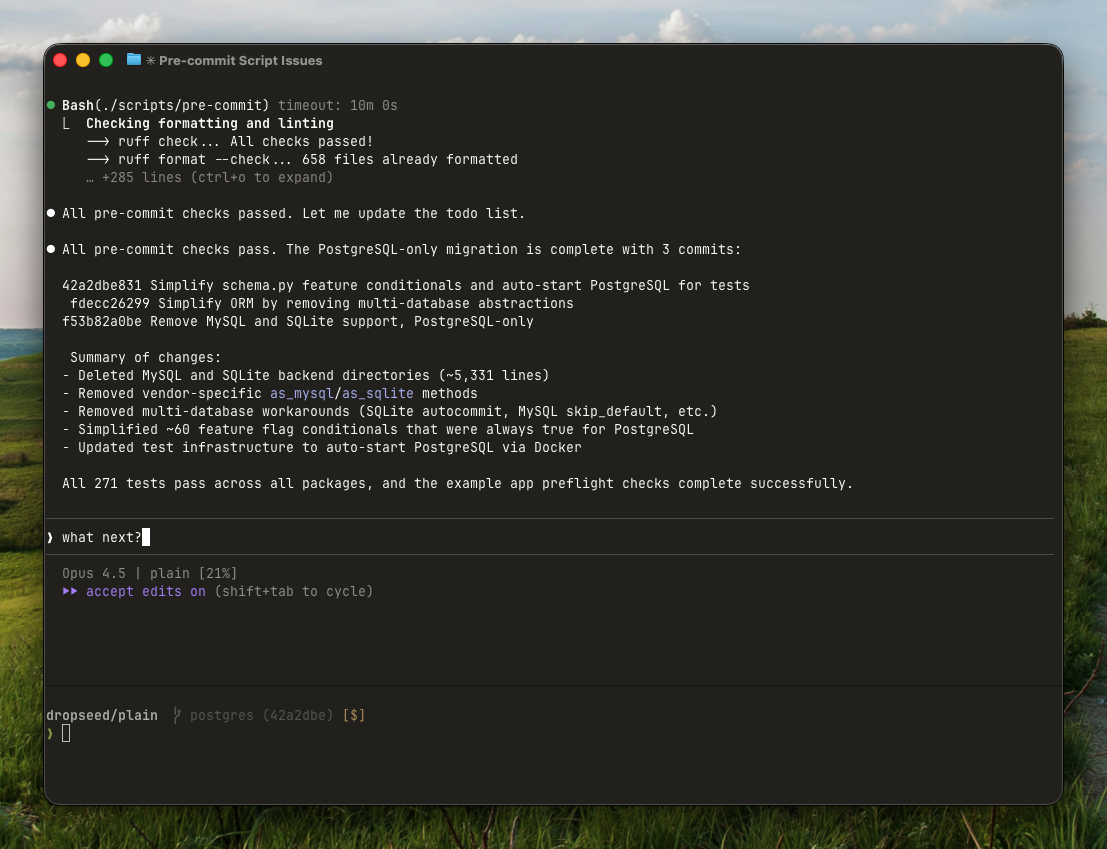Screen dimensions: 1107x849
Task: Click the 'dropseed/plain' directory path
Action: click(x=102, y=715)
